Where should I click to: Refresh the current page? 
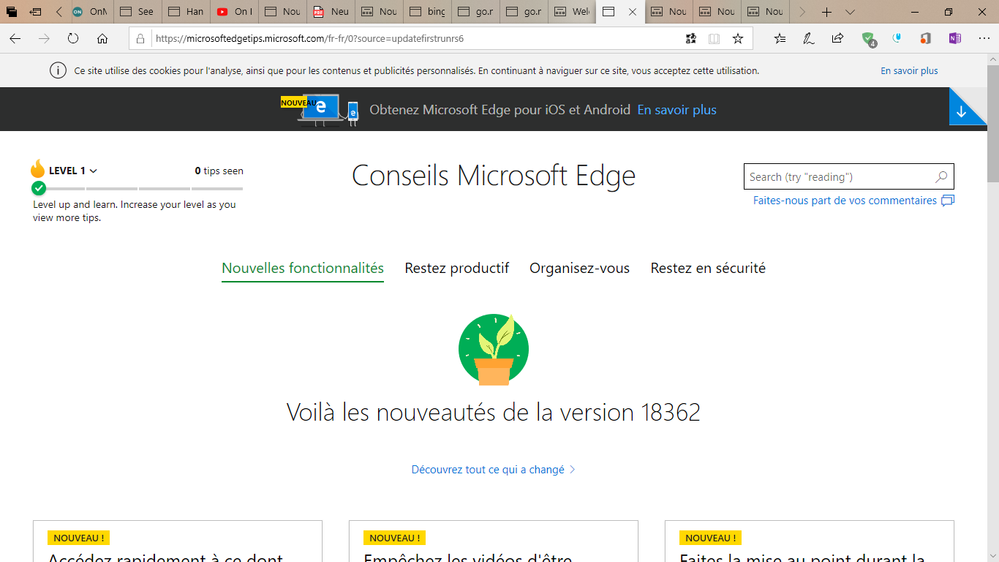(73, 38)
